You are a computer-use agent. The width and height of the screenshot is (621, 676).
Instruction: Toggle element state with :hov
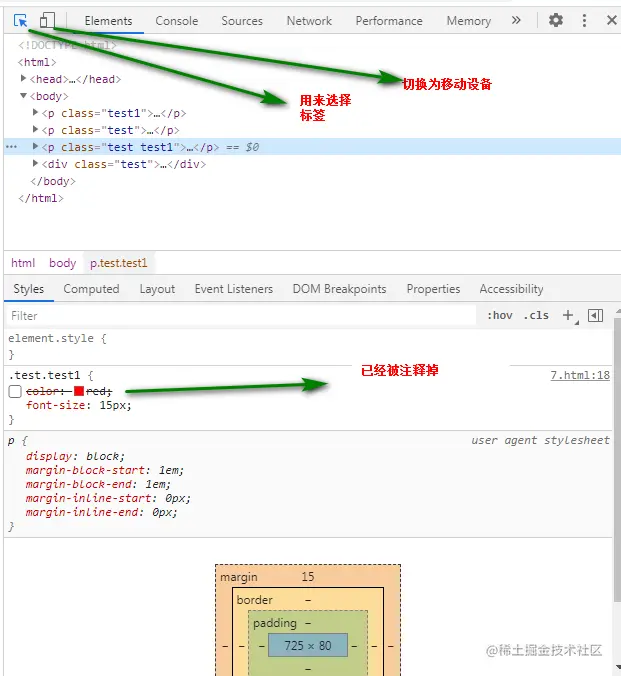500,316
